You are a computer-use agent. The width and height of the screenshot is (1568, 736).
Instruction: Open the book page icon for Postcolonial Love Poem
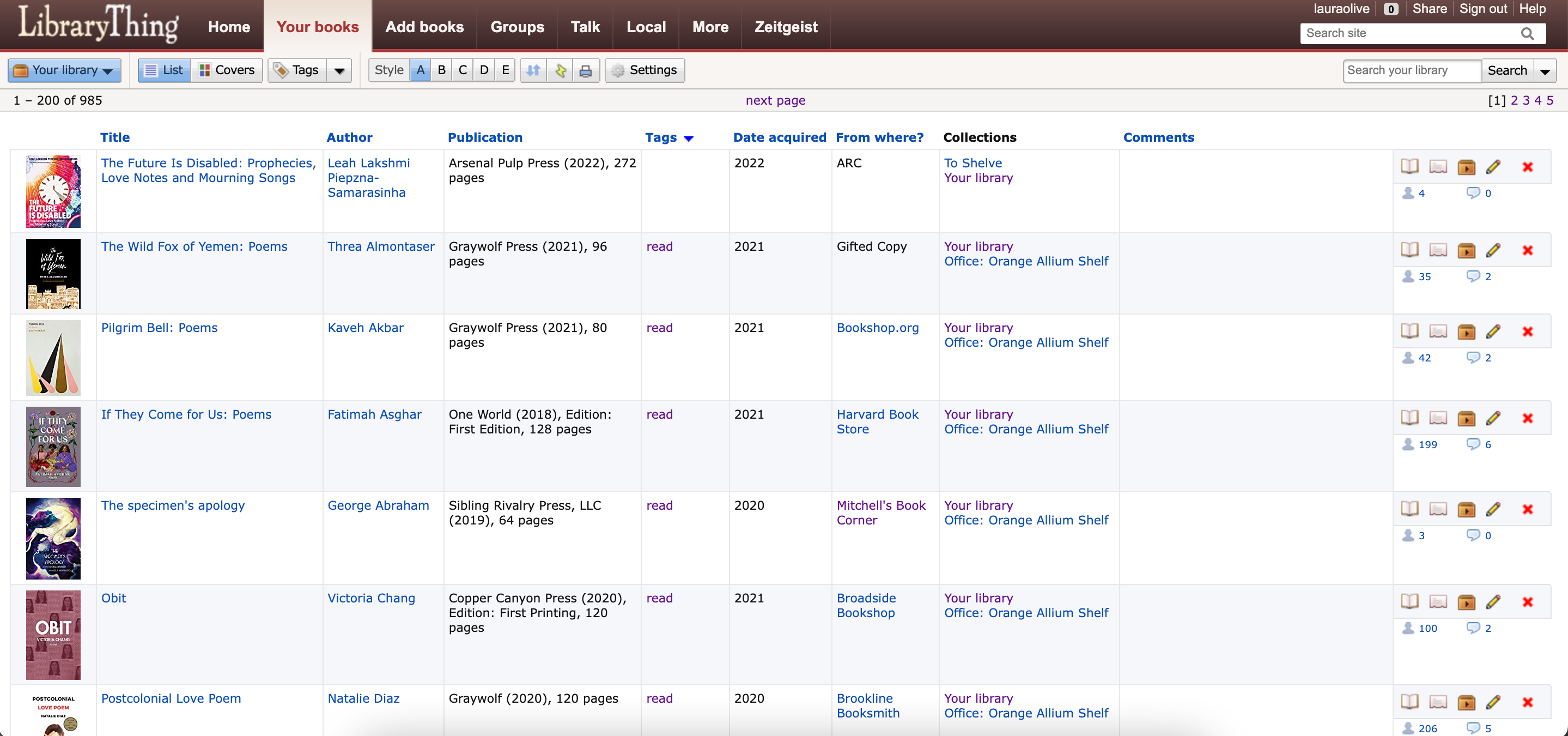(1410, 702)
